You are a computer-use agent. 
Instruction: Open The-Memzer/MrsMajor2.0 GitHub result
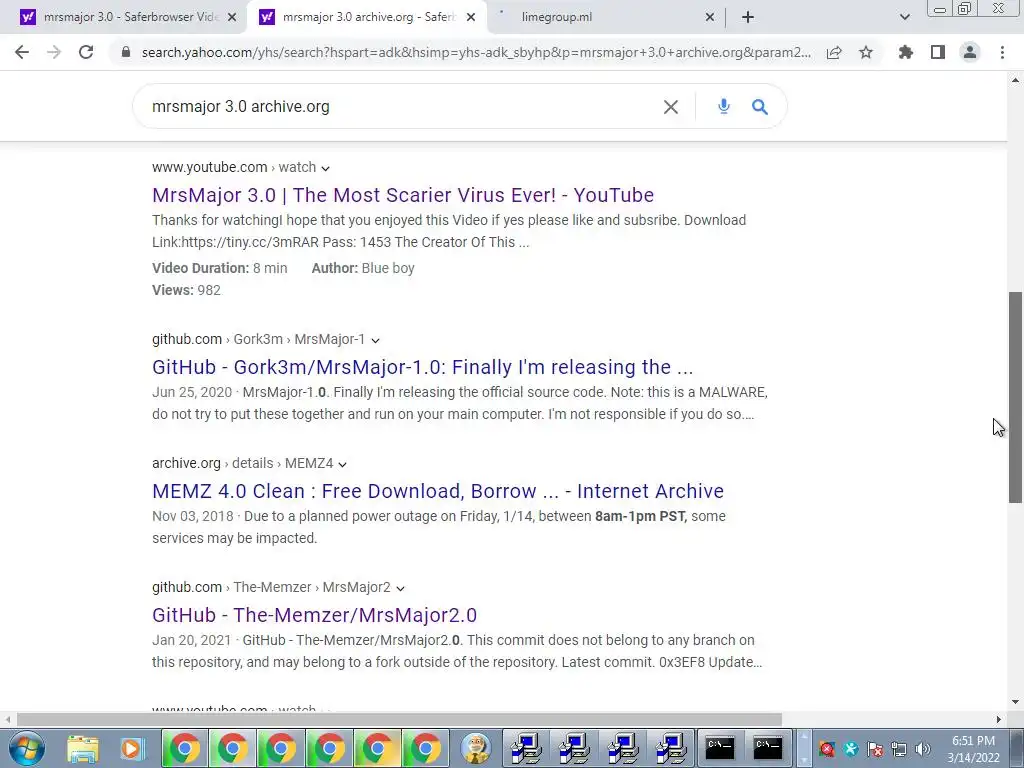tap(315, 615)
